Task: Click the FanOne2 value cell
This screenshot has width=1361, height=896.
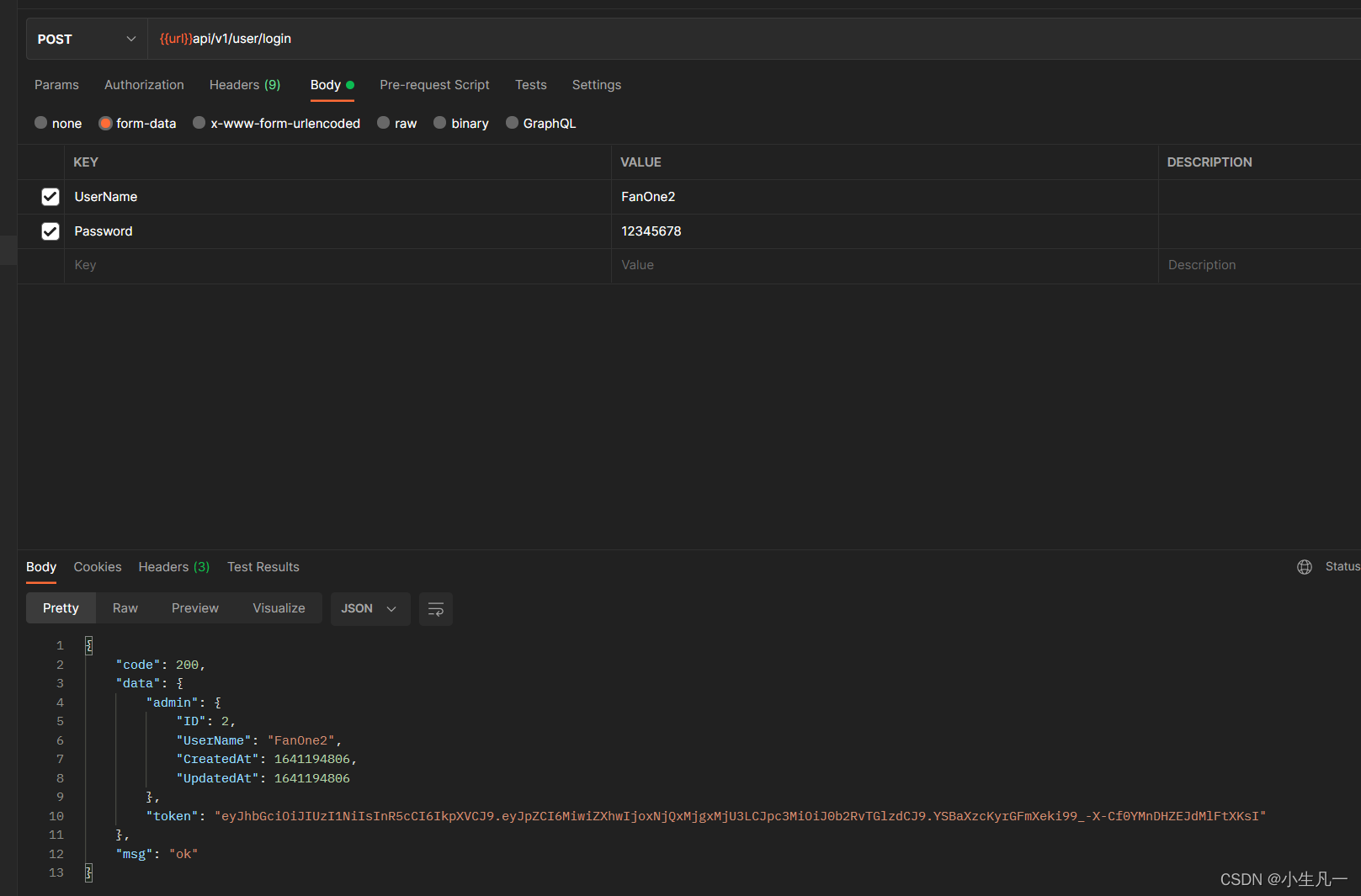Action: tap(885, 197)
